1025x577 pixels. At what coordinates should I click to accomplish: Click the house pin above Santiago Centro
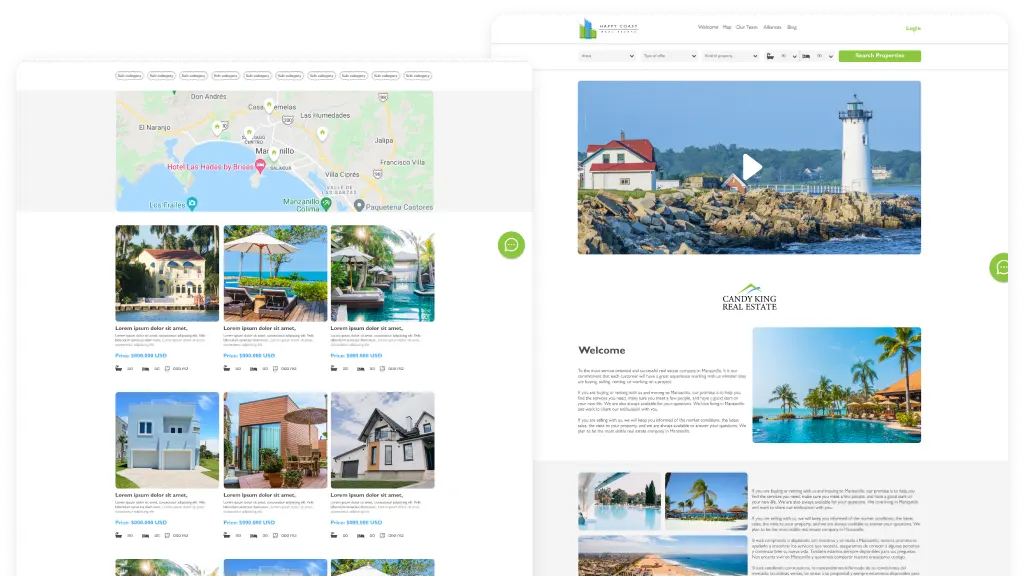[x=248, y=133]
